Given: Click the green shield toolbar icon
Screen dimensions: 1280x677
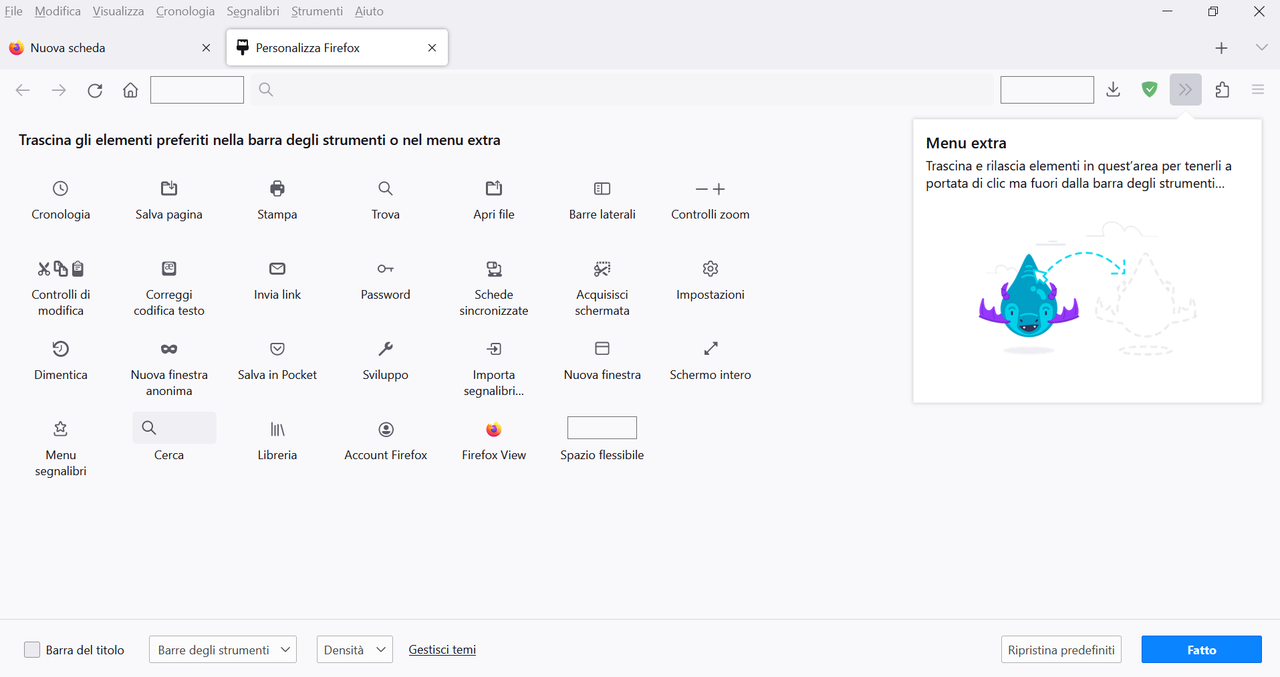Looking at the screenshot, I should coord(1150,90).
